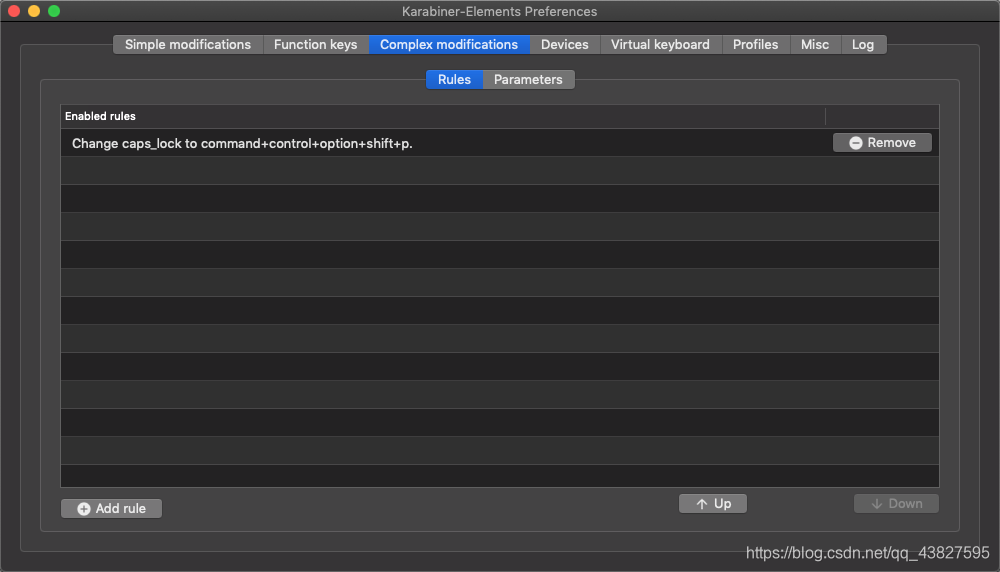Screen dimensions: 1000x572
Task: Select the Rules sub-tab
Action: coord(454,80)
